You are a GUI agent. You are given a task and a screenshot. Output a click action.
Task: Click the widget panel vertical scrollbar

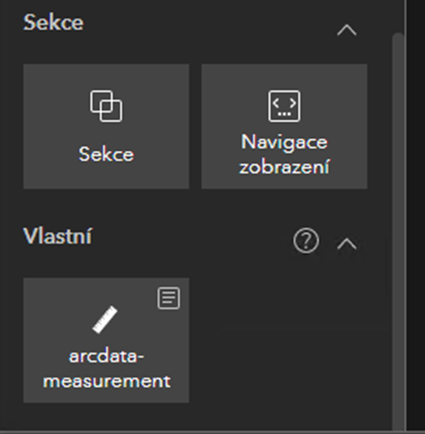coord(398,230)
